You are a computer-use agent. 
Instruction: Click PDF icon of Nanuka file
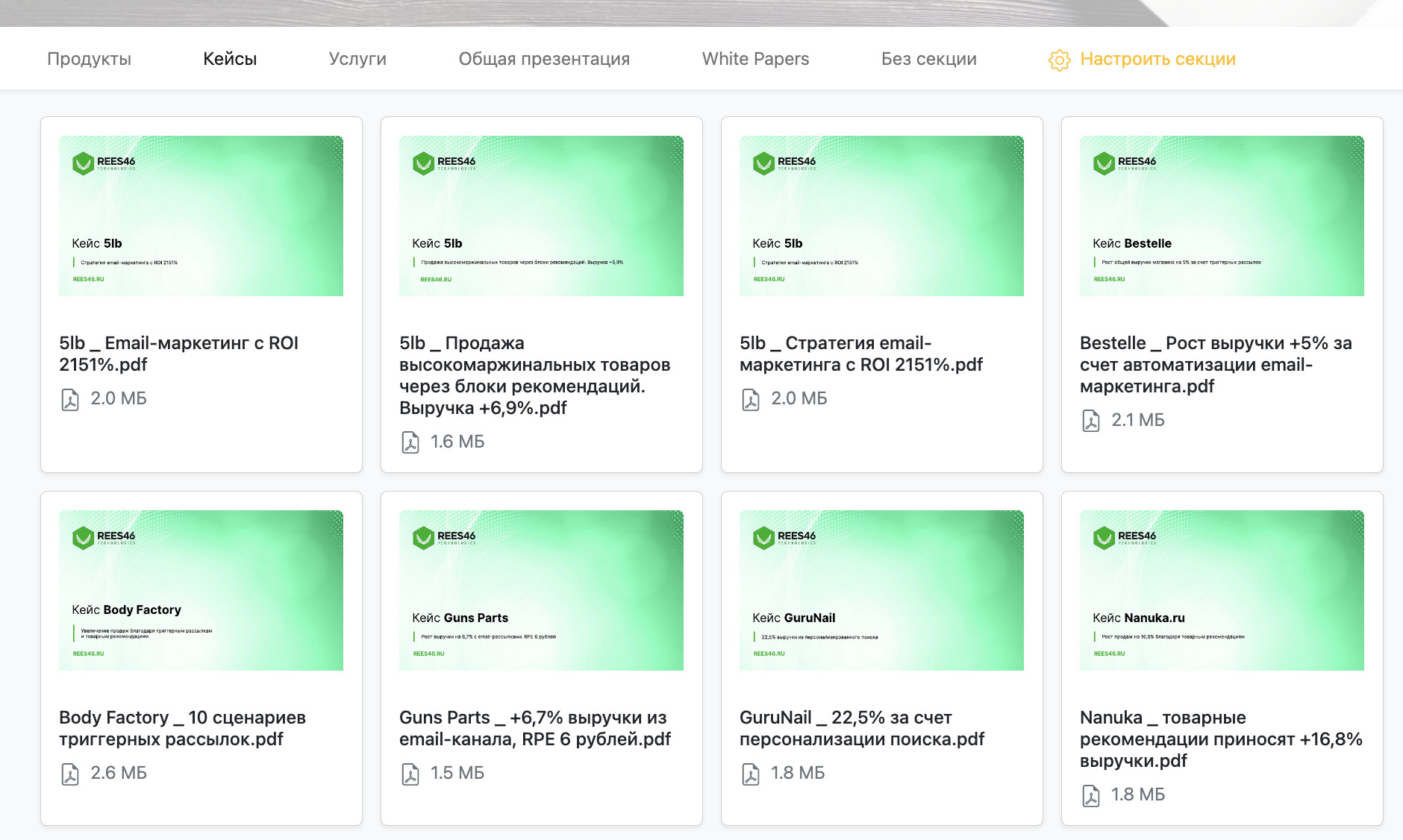[1091, 795]
